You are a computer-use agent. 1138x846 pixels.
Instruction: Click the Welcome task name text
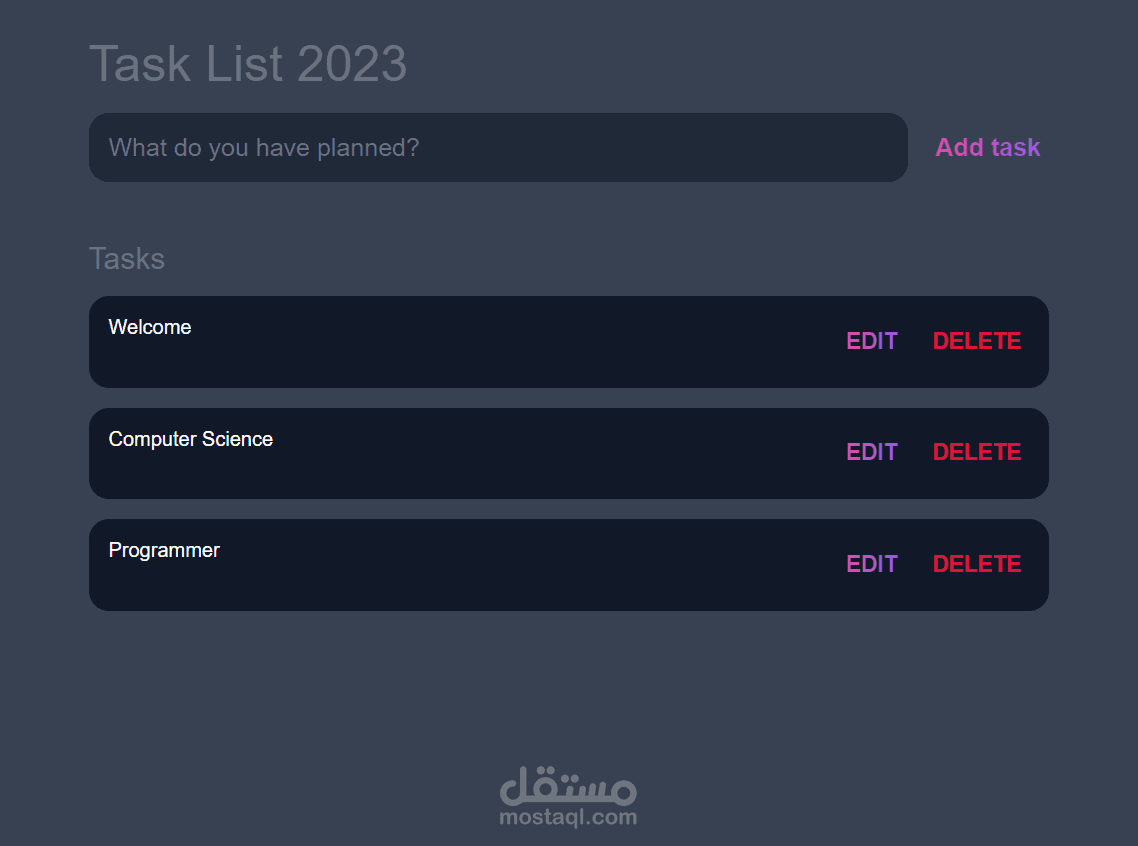[150, 327]
